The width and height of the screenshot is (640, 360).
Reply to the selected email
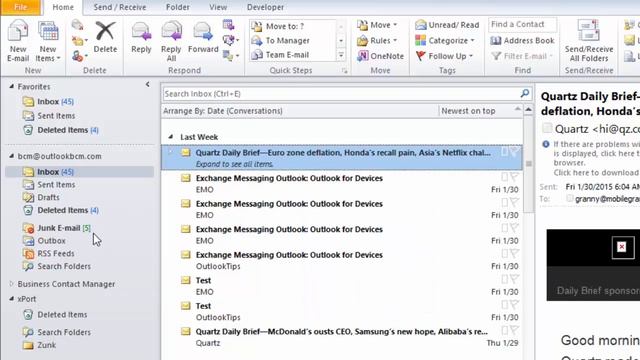coord(141,38)
